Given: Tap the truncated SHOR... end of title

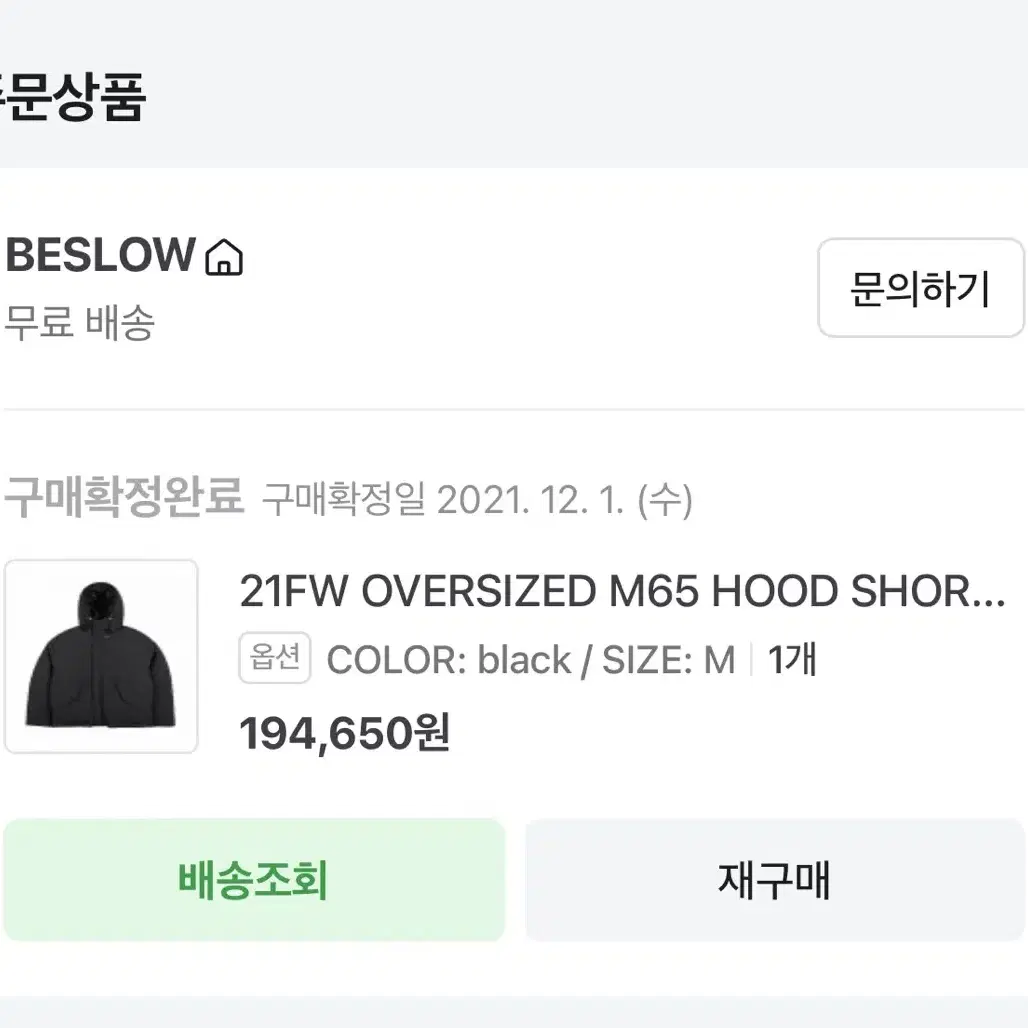Looking at the screenshot, I should pos(928,591).
